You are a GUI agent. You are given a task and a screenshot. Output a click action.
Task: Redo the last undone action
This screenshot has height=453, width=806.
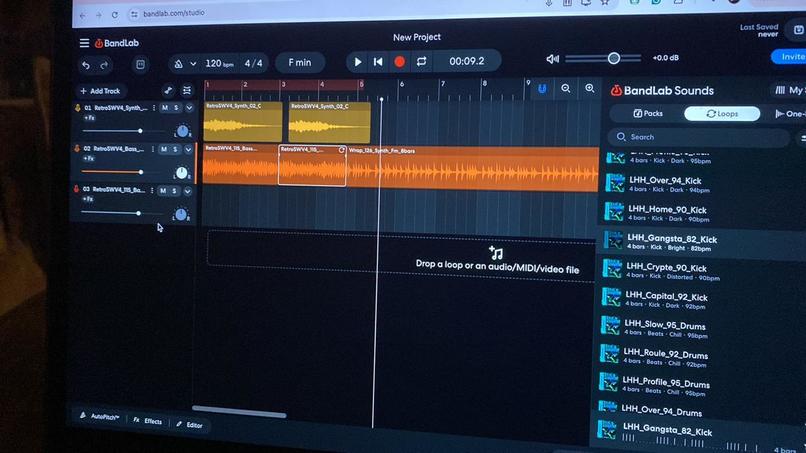(x=104, y=65)
